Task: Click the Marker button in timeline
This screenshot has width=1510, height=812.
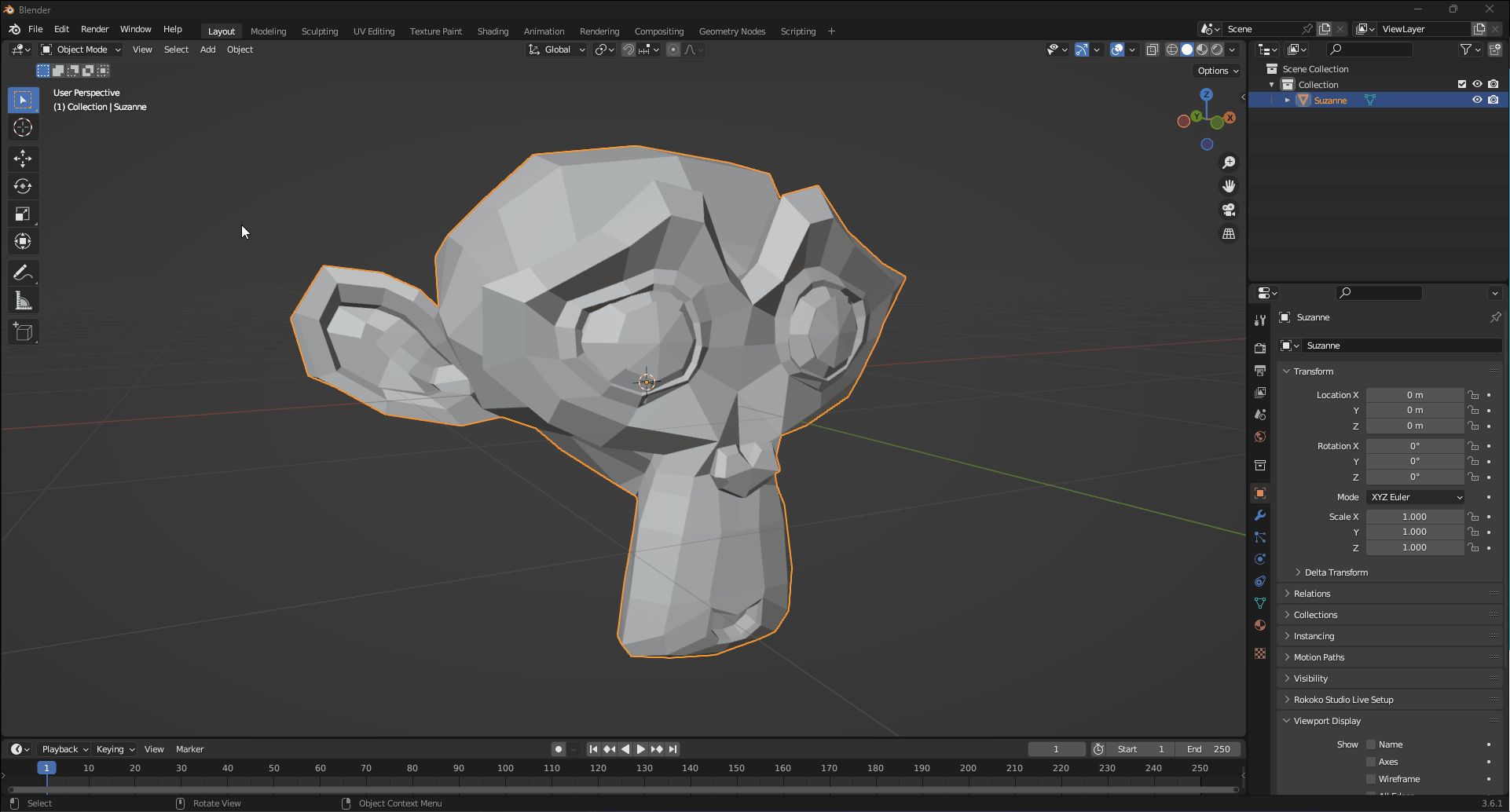Action: [189, 749]
